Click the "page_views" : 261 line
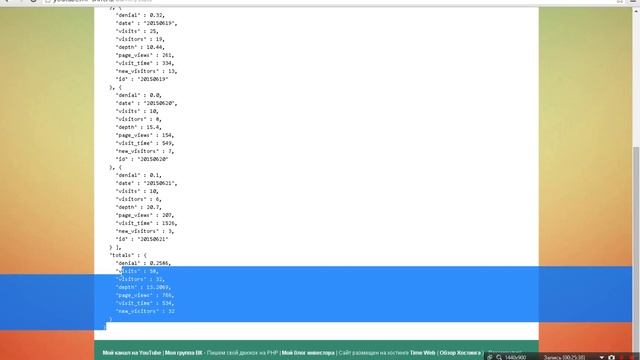Viewport: 640px width, 360px height. [145, 55]
